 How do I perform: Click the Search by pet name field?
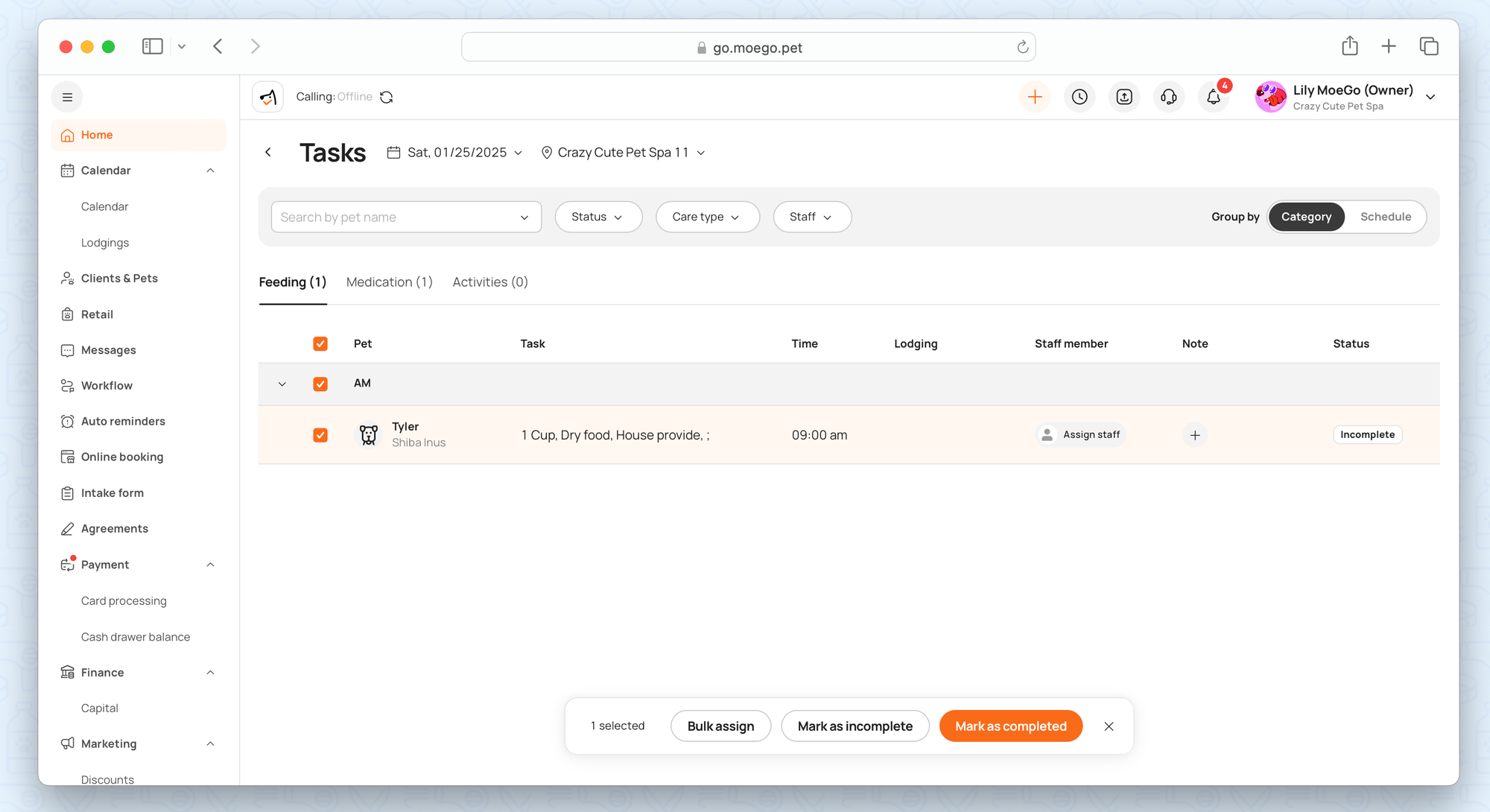395,217
